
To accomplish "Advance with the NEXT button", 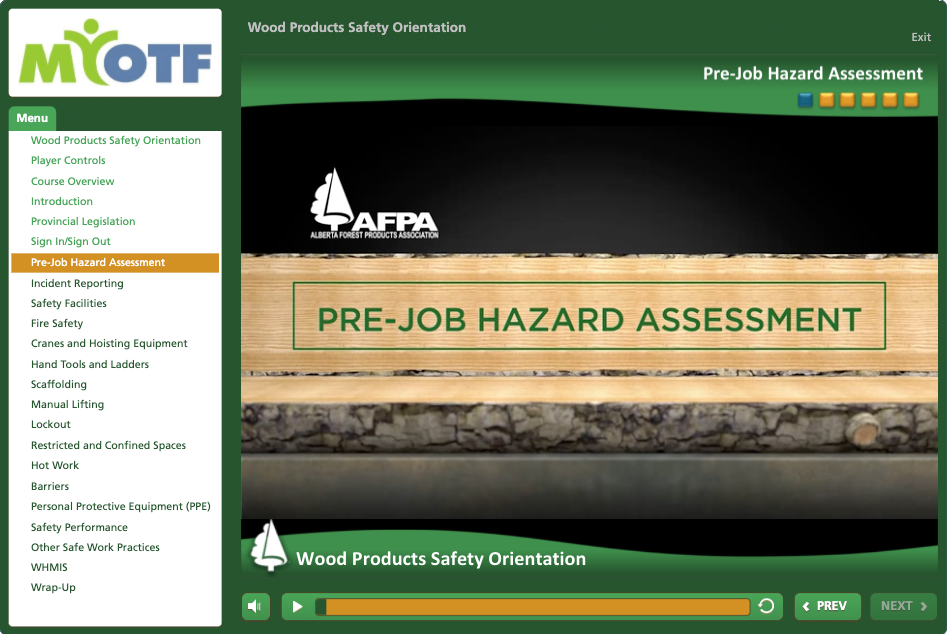I will 903,606.
